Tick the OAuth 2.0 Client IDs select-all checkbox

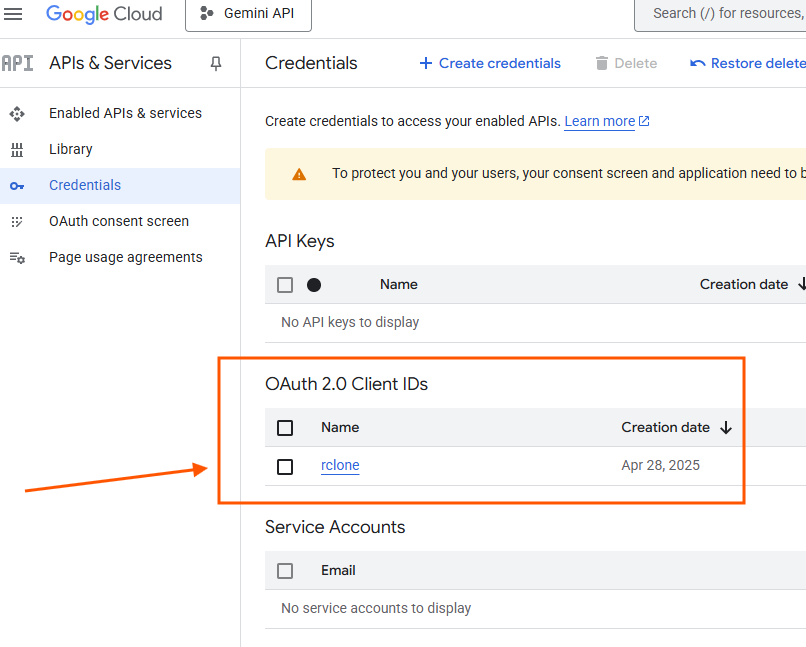[285, 428]
